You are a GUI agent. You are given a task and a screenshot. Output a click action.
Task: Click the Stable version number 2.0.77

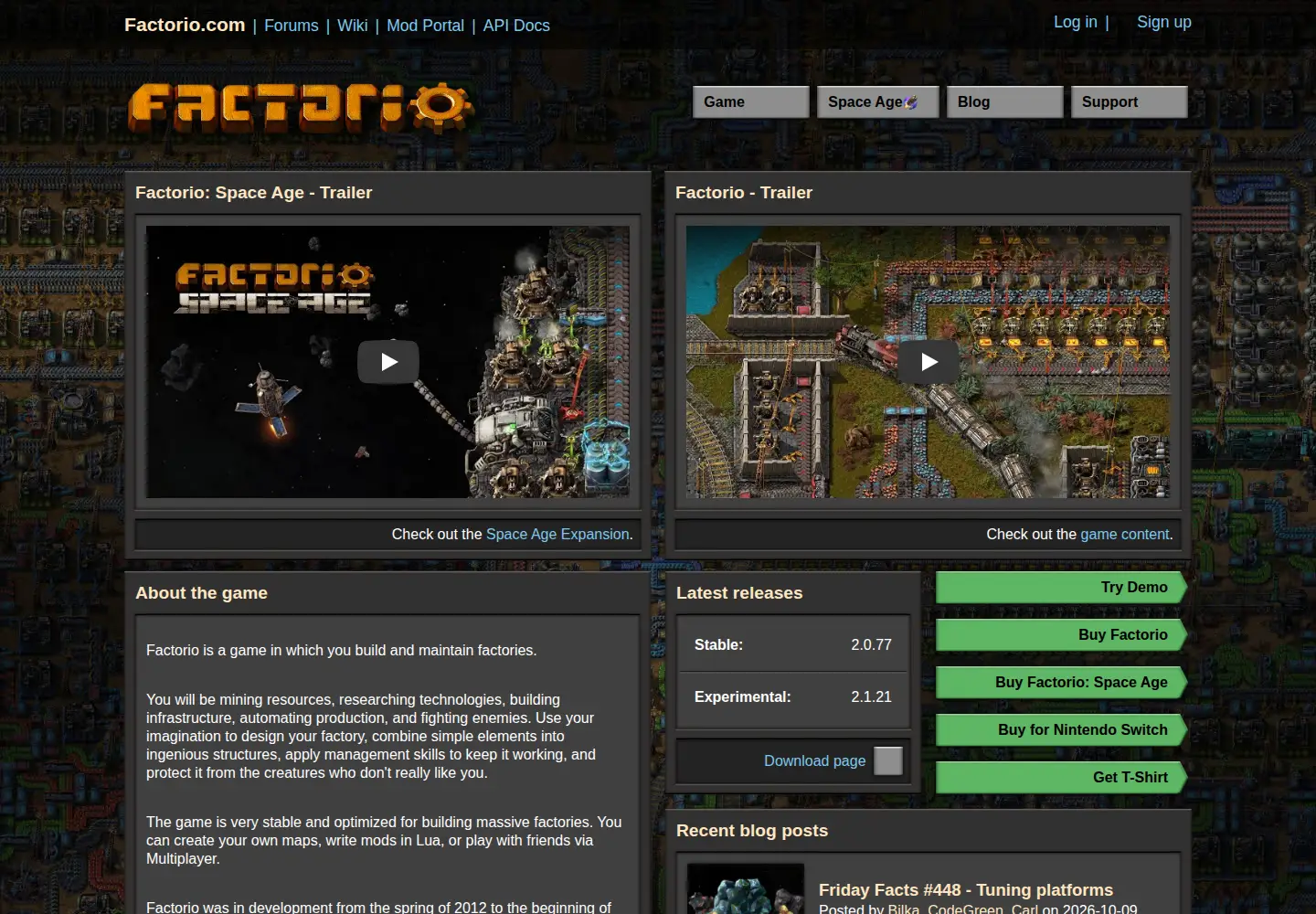coord(872,644)
